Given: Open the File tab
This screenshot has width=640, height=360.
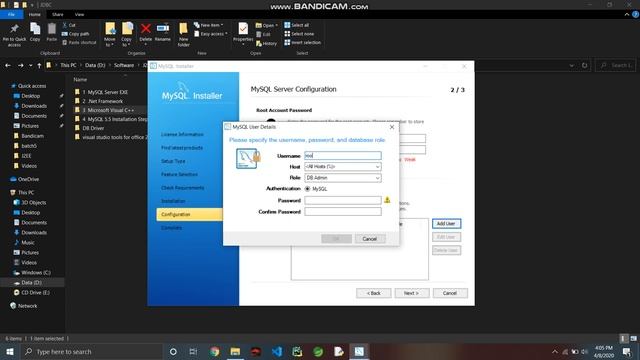Looking at the screenshot, I should point(11,14).
